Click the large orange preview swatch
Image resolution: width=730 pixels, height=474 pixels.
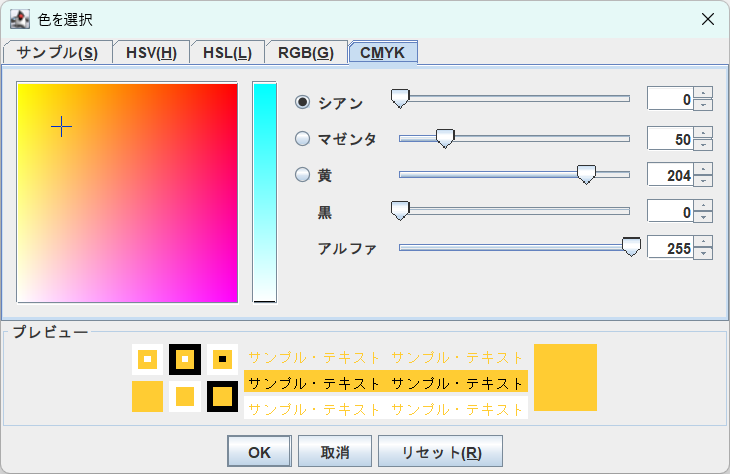pos(565,378)
